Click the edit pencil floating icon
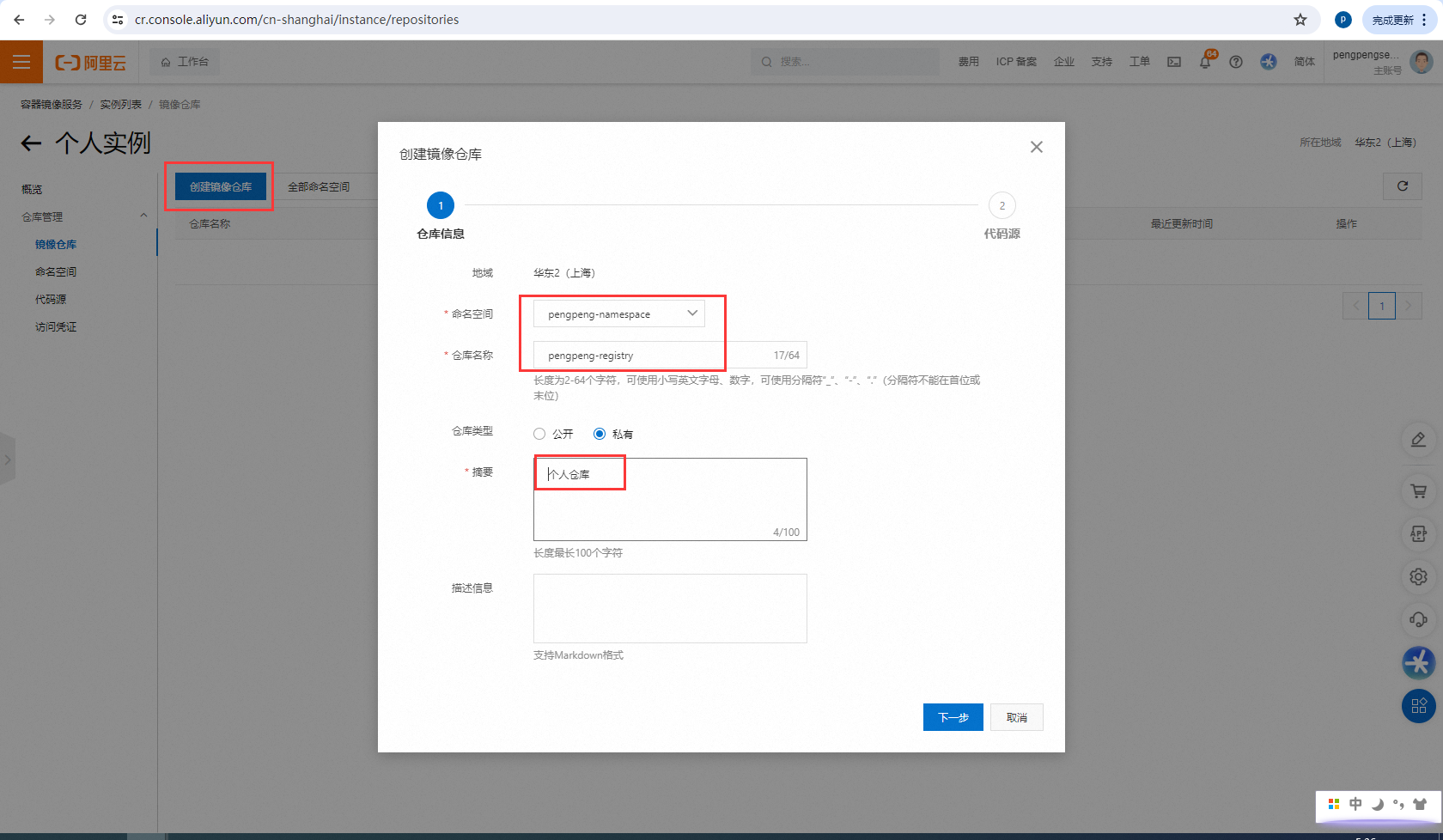 [1419, 440]
